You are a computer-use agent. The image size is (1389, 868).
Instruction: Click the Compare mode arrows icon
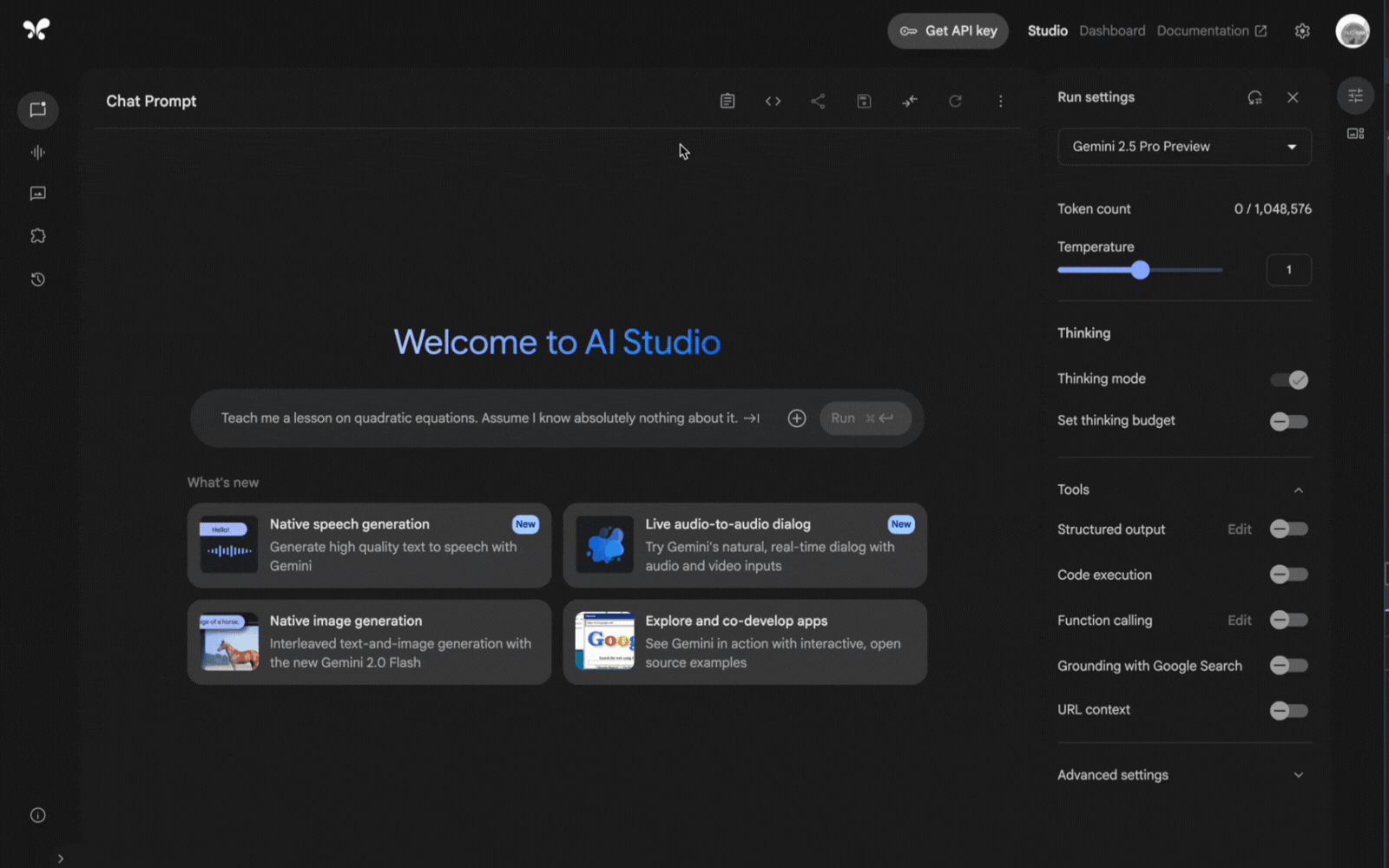tap(909, 102)
